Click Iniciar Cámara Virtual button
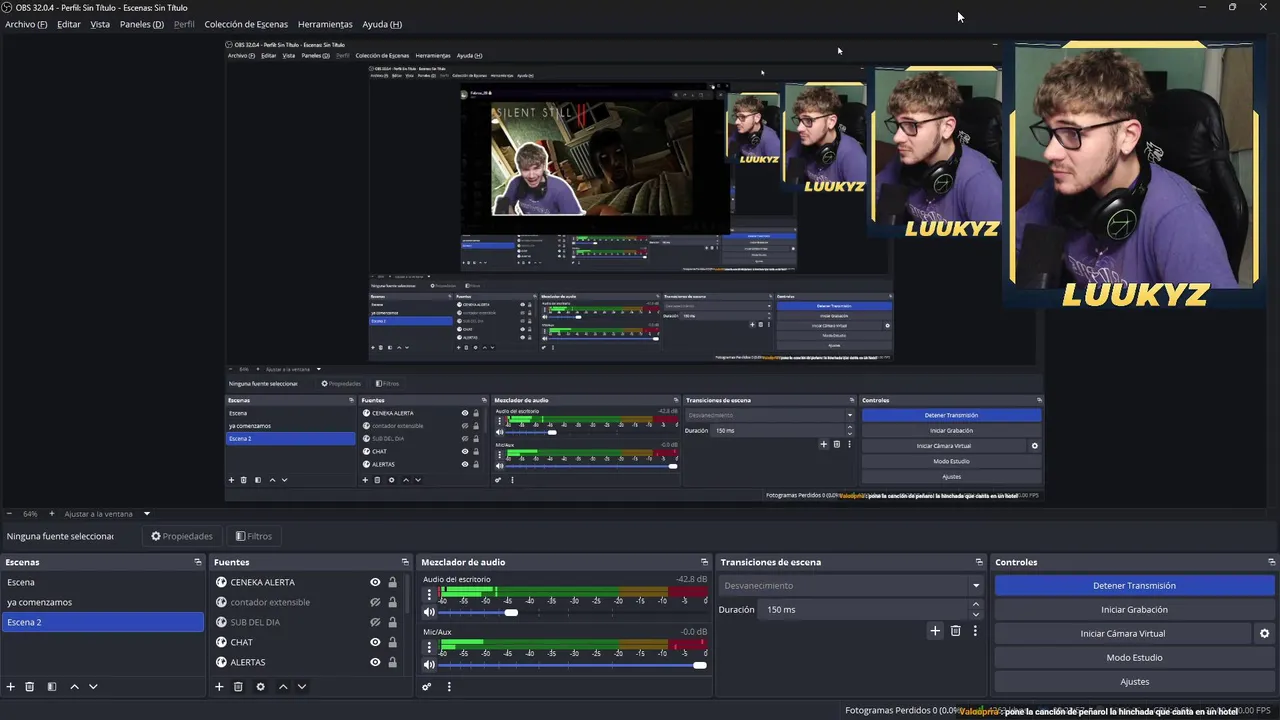This screenshot has width=1280, height=720. [1122, 634]
